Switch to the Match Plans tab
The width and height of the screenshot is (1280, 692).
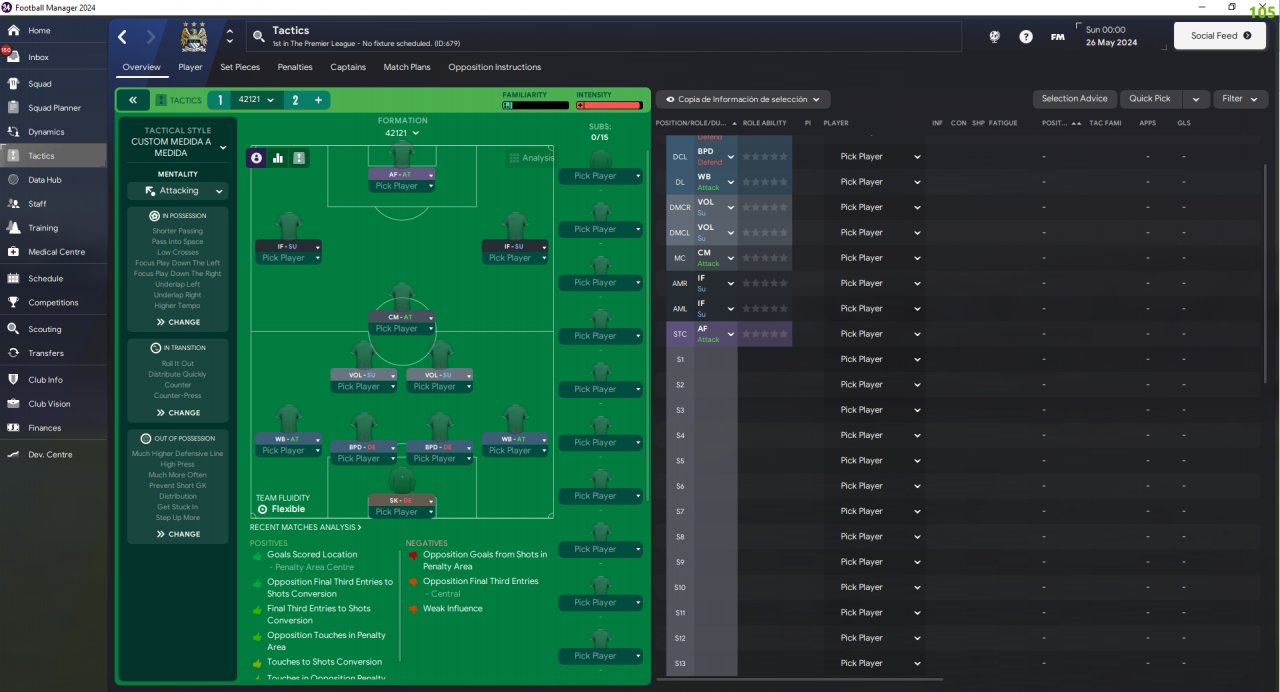point(407,67)
